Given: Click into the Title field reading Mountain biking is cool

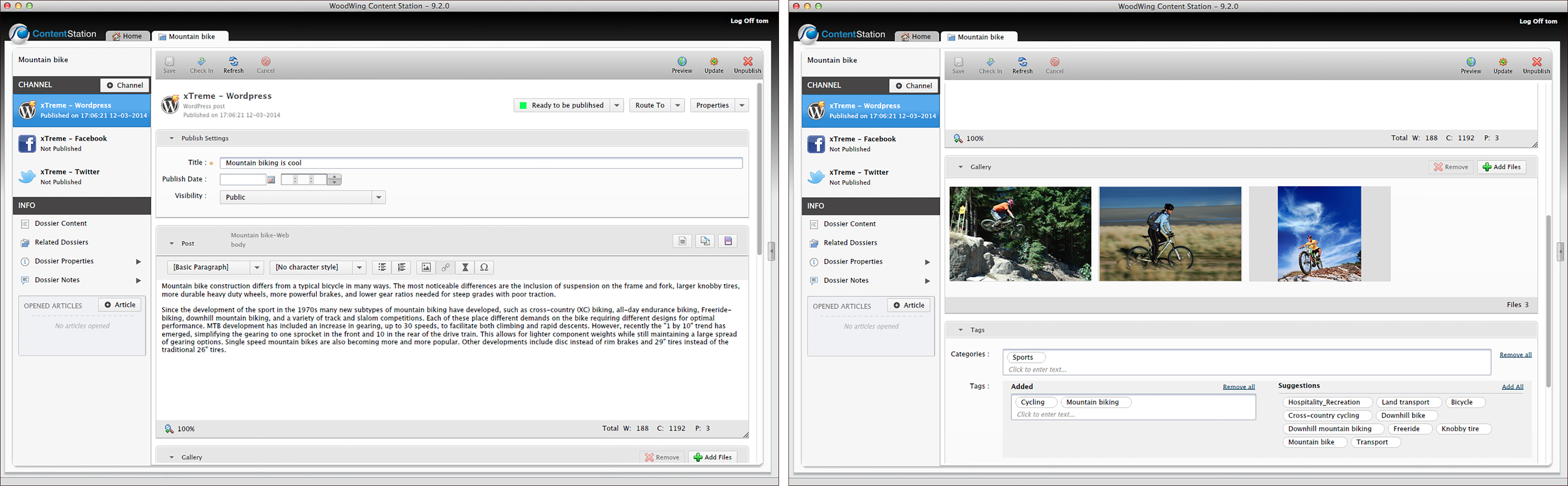Looking at the screenshot, I should [481, 163].
